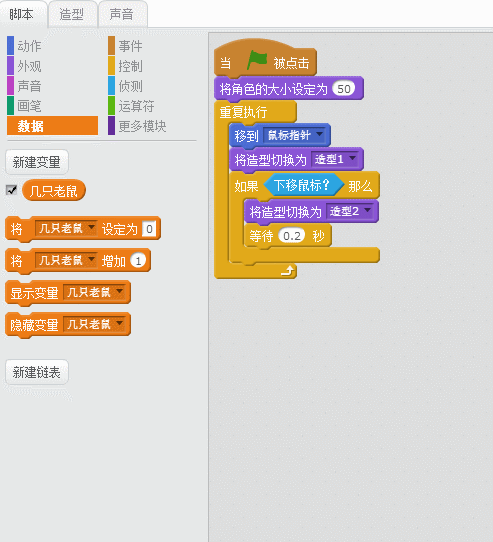This screenshot has height=542, width=493.
Task: Select the 动作 block category
Action: 29,46
